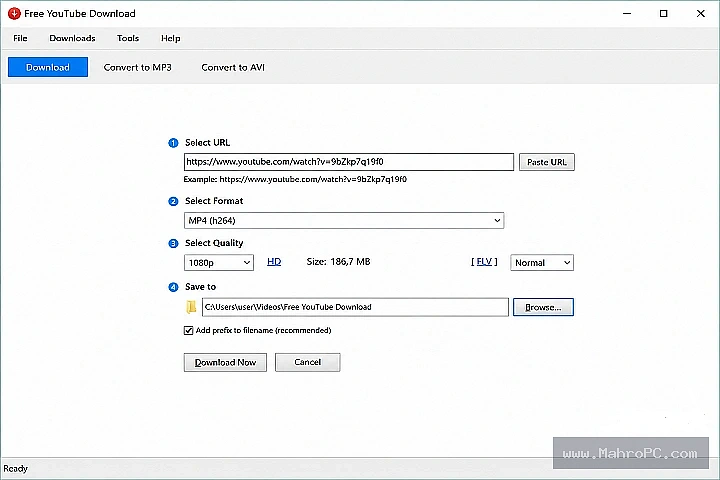
Task: Click the Paste URL button
Action: 546,162
